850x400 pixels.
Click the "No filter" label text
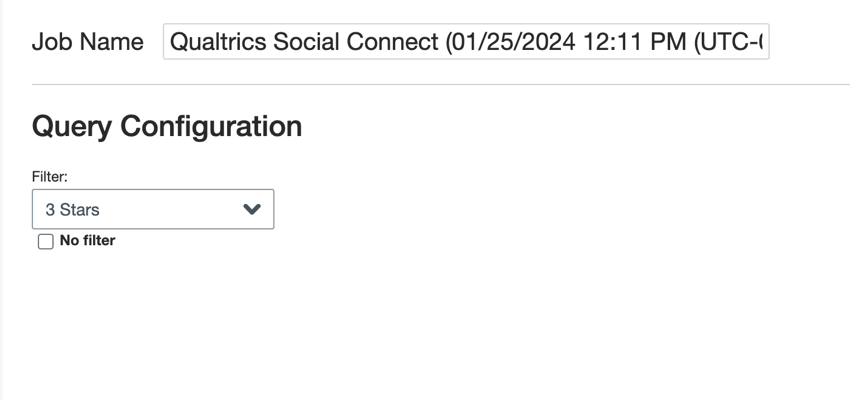point(87,240)
